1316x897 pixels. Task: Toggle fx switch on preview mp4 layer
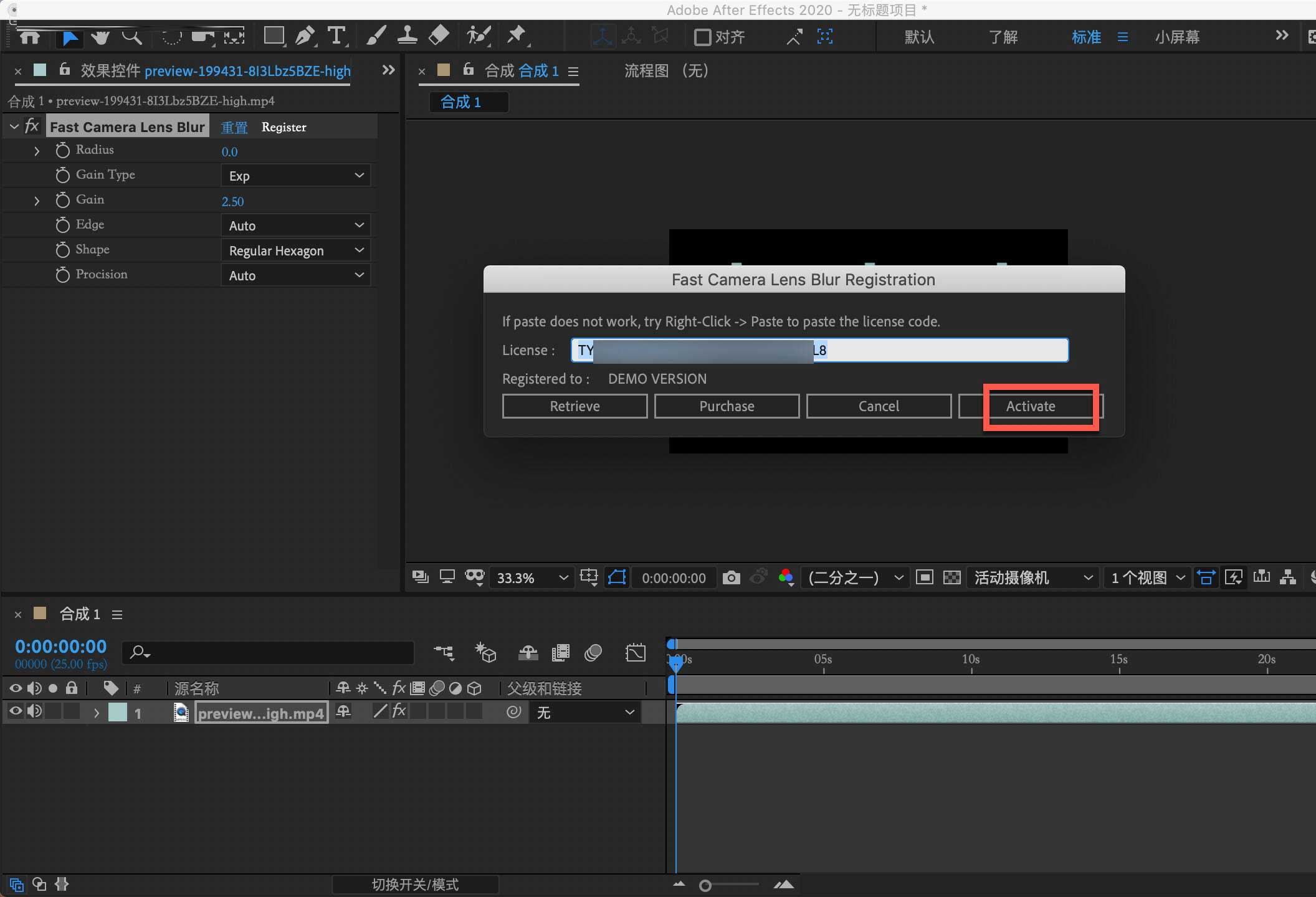tap(399, 711)
